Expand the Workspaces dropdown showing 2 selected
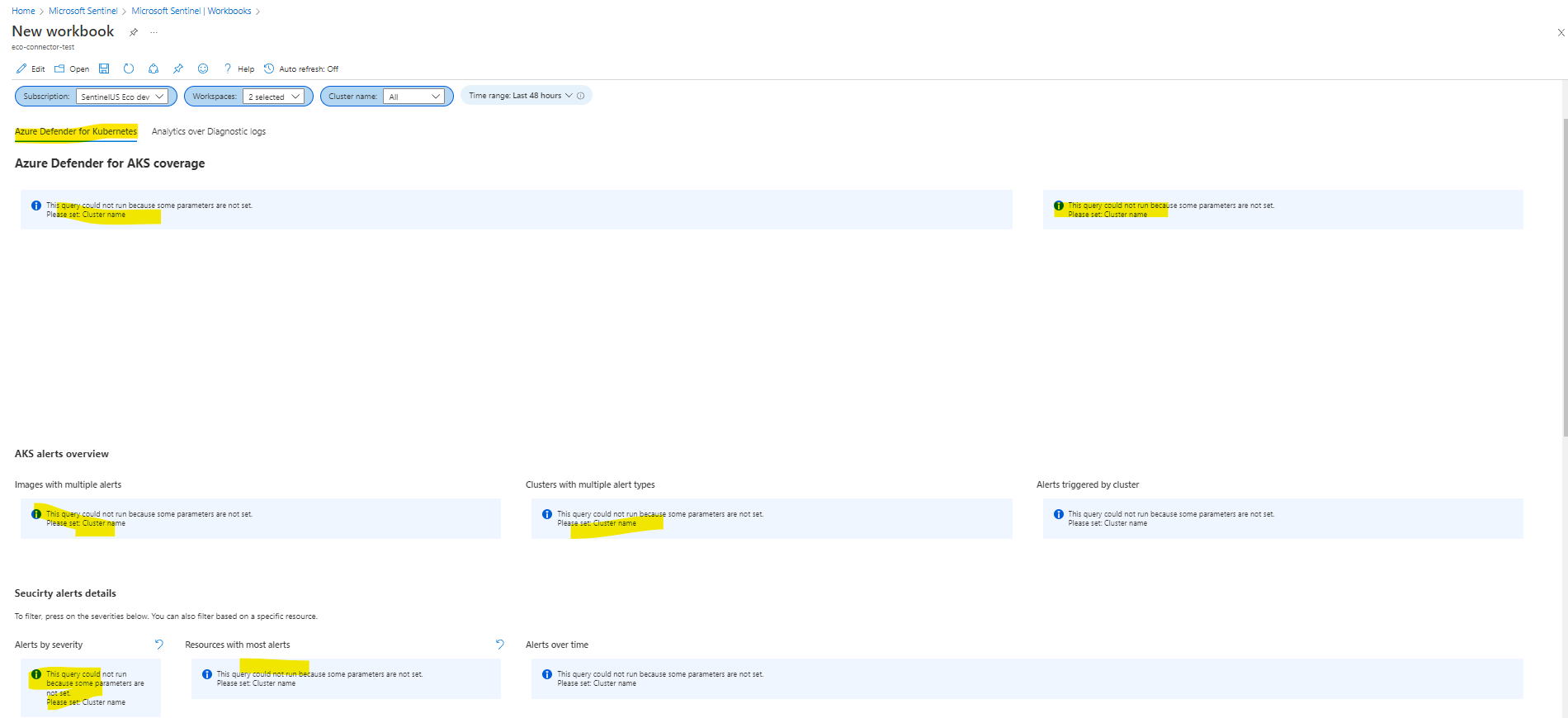The width and height of the screenshot is (1568, 718). click(x=273, y=97)
